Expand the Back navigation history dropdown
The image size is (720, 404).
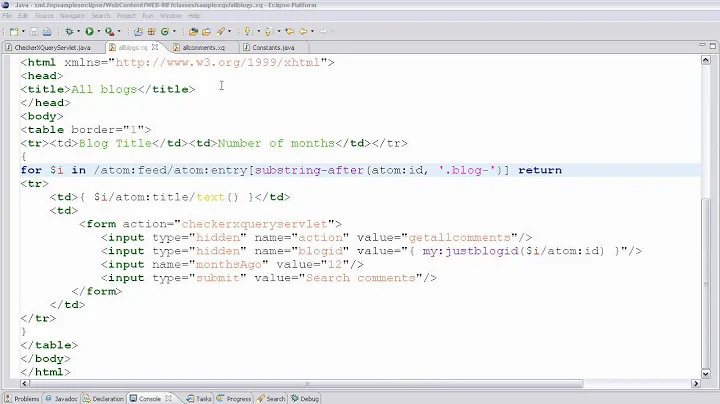point(312,32)
